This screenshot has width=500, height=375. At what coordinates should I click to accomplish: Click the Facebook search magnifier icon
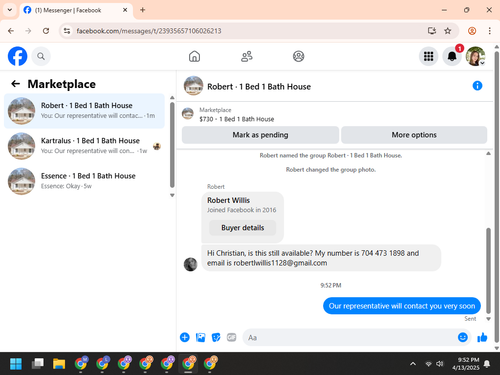pyautogui.click(x=41, y=56)
